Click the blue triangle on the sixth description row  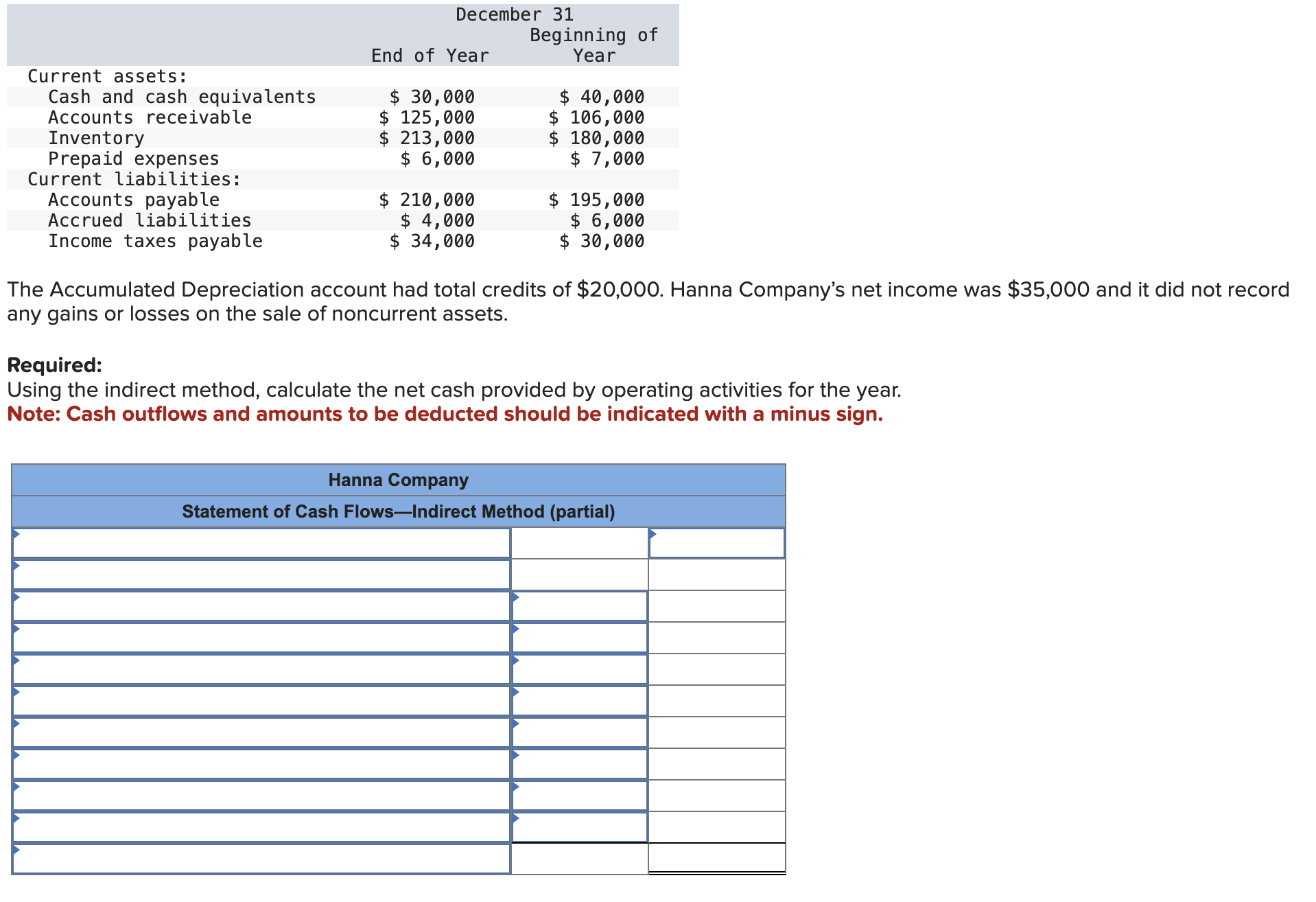click(17, 692)
